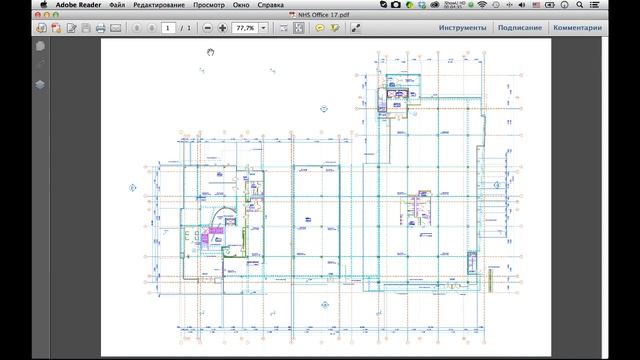This screenshot has width=640, height=360.
Task: Open the Инструменты panel
Action: coord(462,28)
